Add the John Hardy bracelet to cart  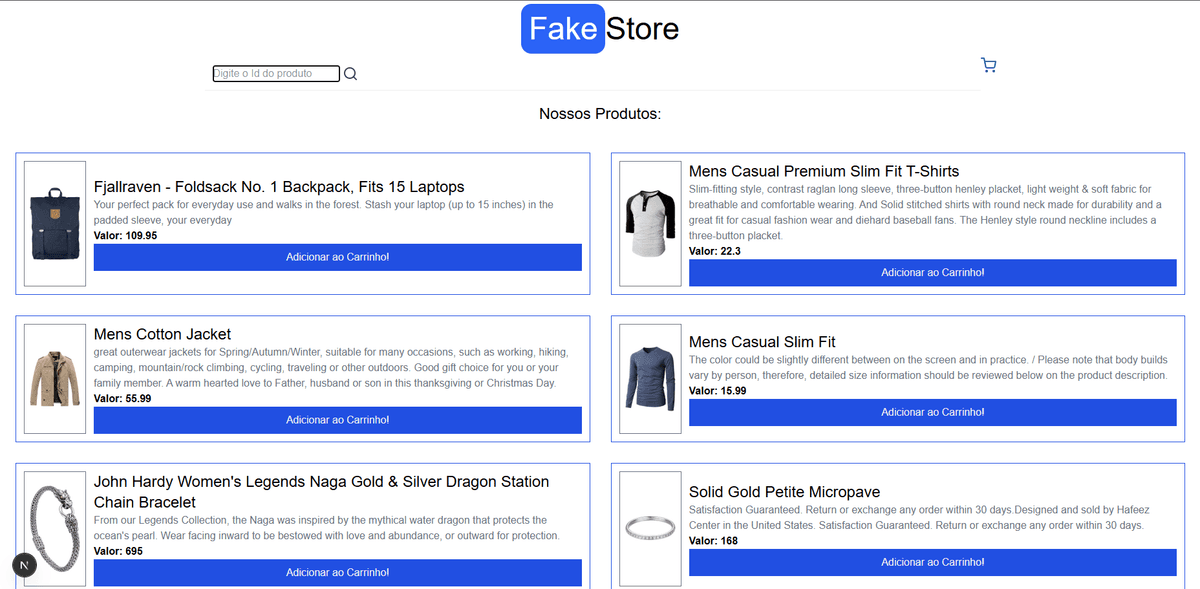coord(337,572)
